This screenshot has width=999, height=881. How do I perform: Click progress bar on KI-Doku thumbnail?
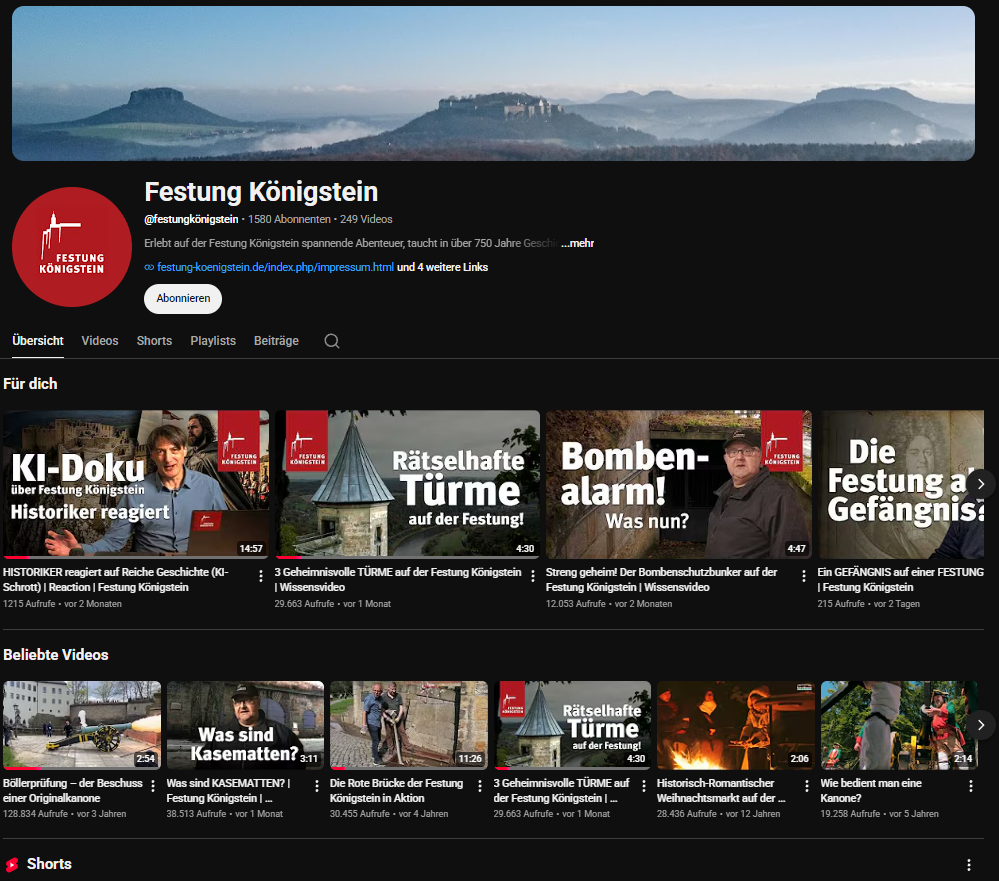point(136,557)
